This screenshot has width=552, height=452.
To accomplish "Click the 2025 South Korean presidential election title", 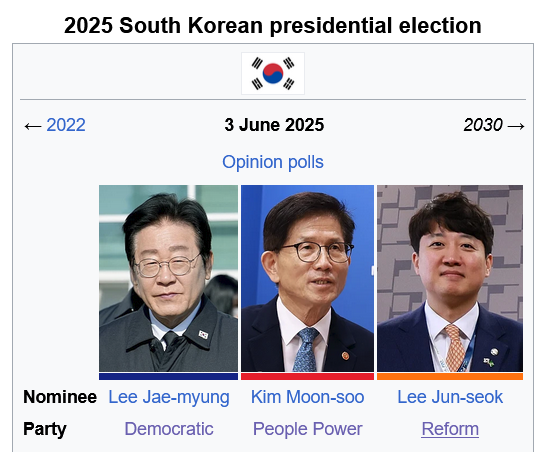I will 273,26.
